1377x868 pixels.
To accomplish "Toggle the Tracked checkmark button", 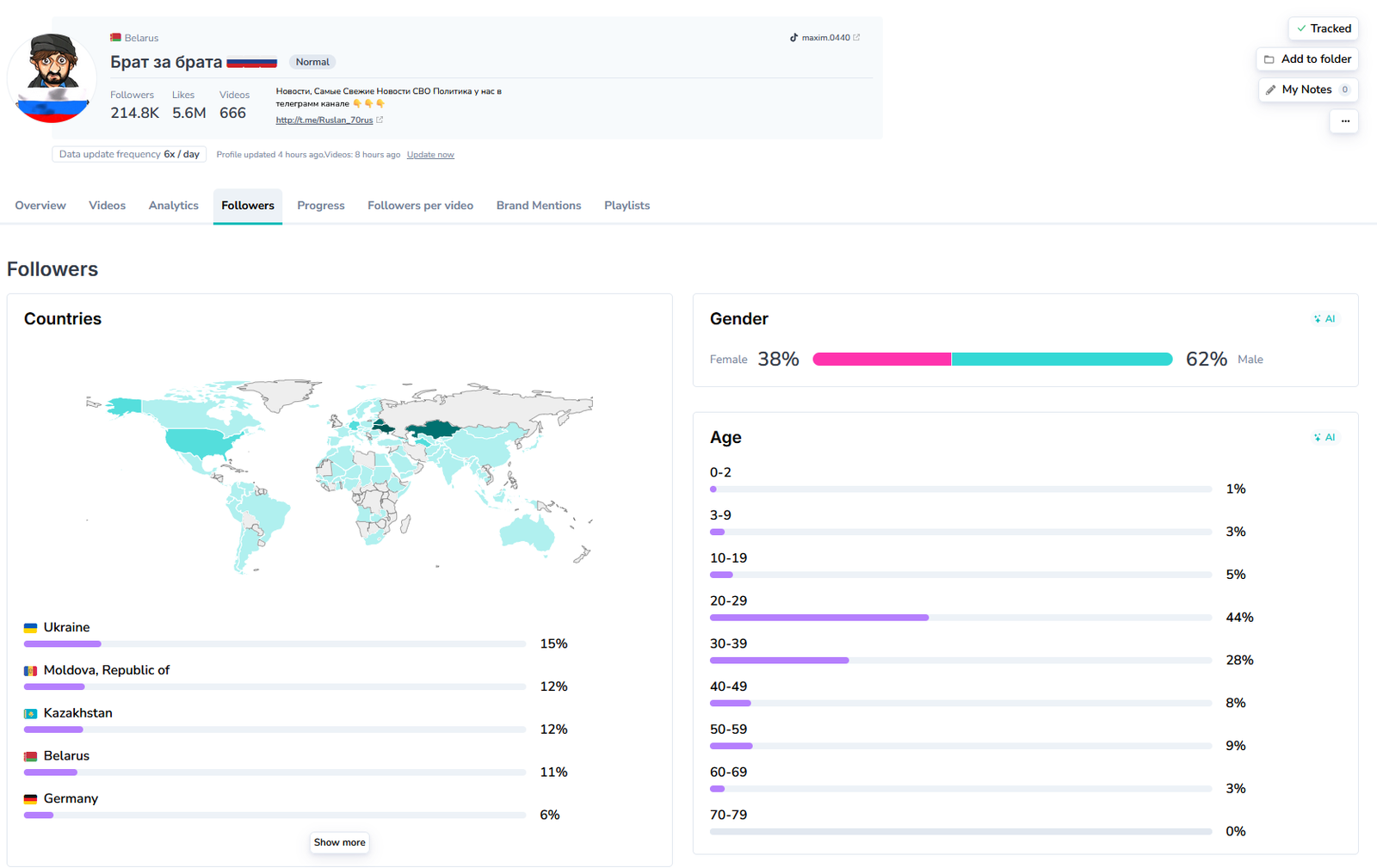I will pos(1323,28).
